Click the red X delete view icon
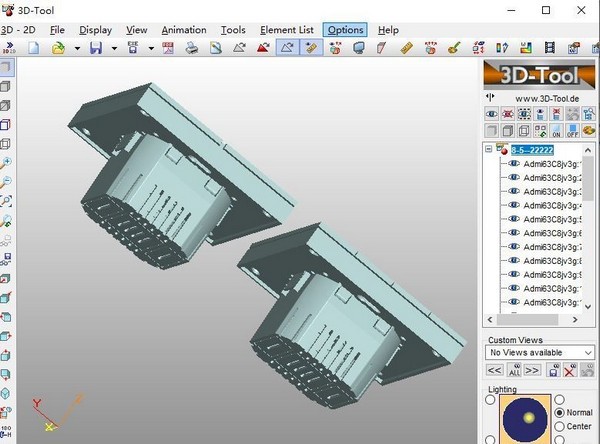The image size is (600, 444). click(570, 370)
